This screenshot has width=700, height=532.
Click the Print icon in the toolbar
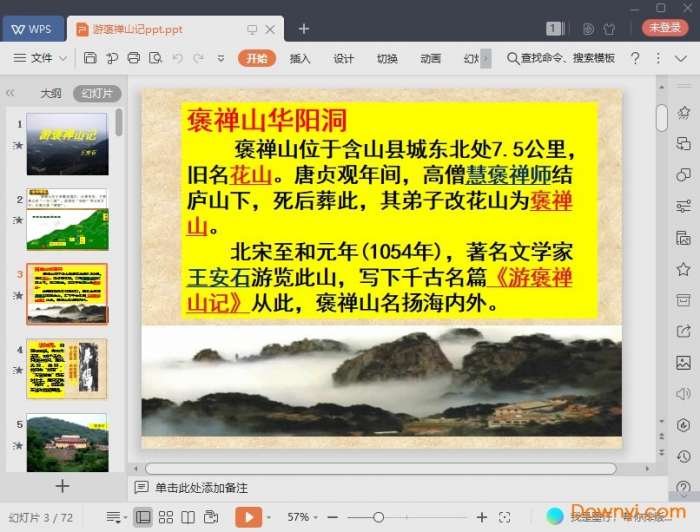tap(133, 58)
